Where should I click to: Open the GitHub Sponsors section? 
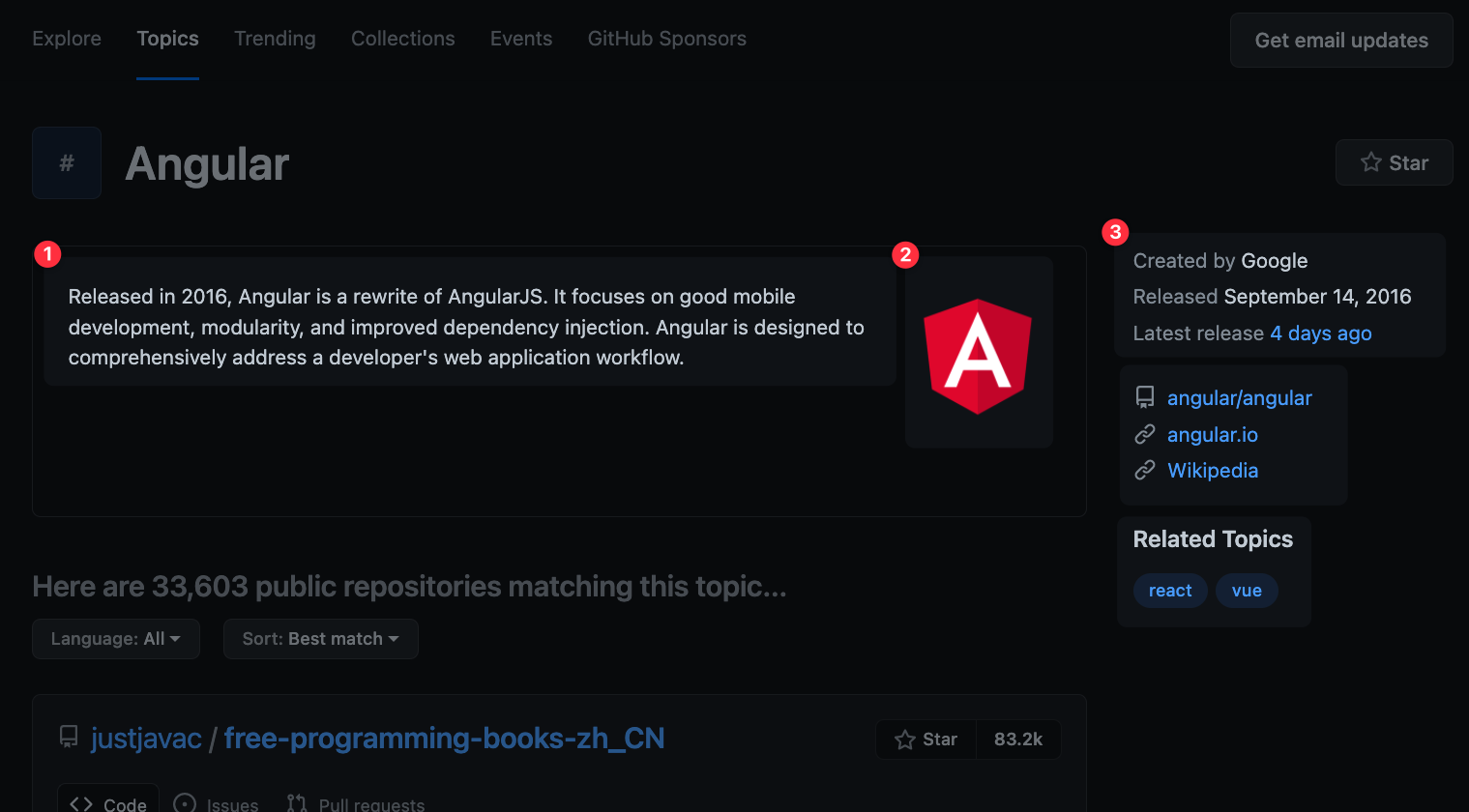coord(666,39)
